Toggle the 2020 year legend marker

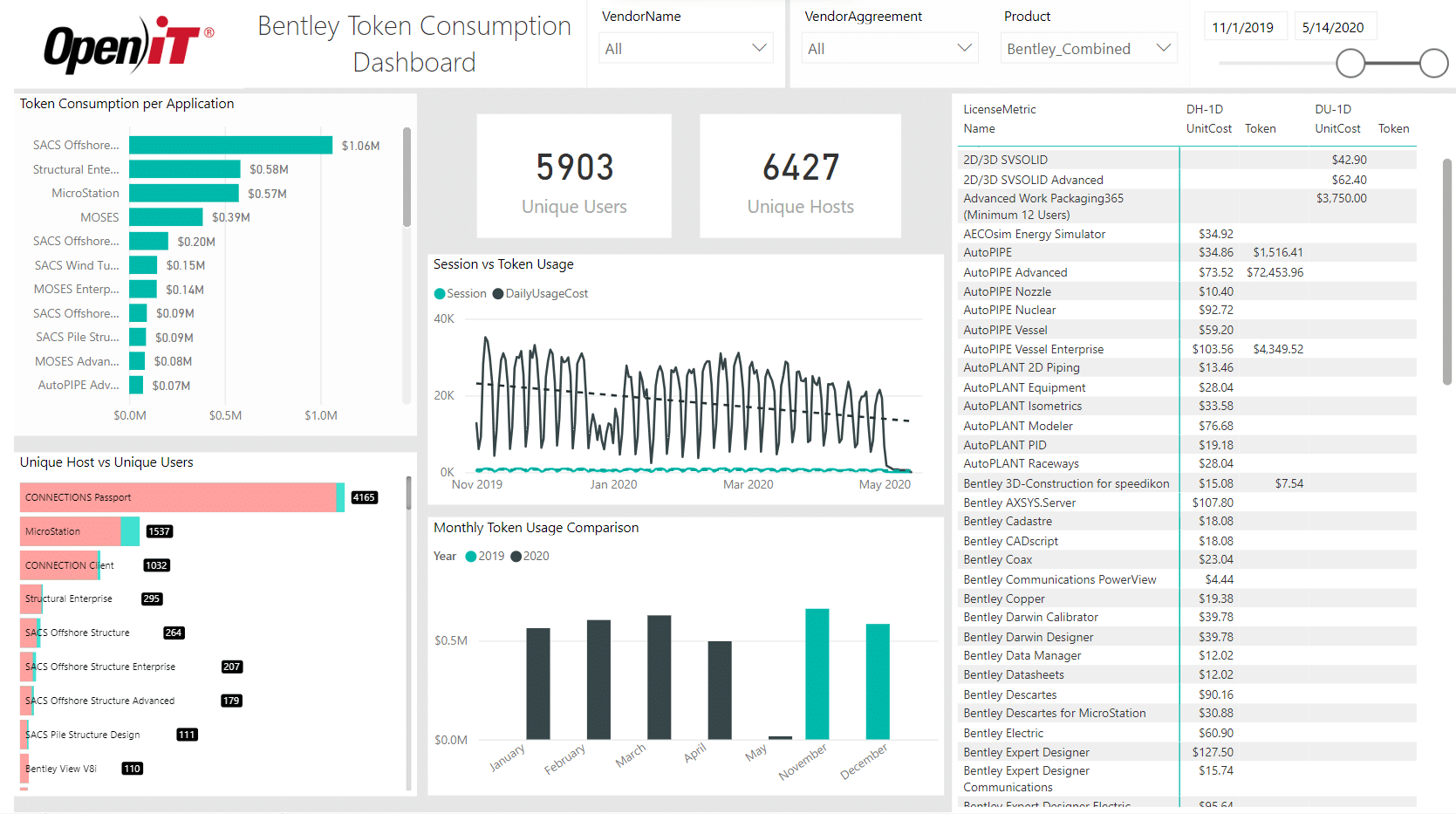coord(516,557)
